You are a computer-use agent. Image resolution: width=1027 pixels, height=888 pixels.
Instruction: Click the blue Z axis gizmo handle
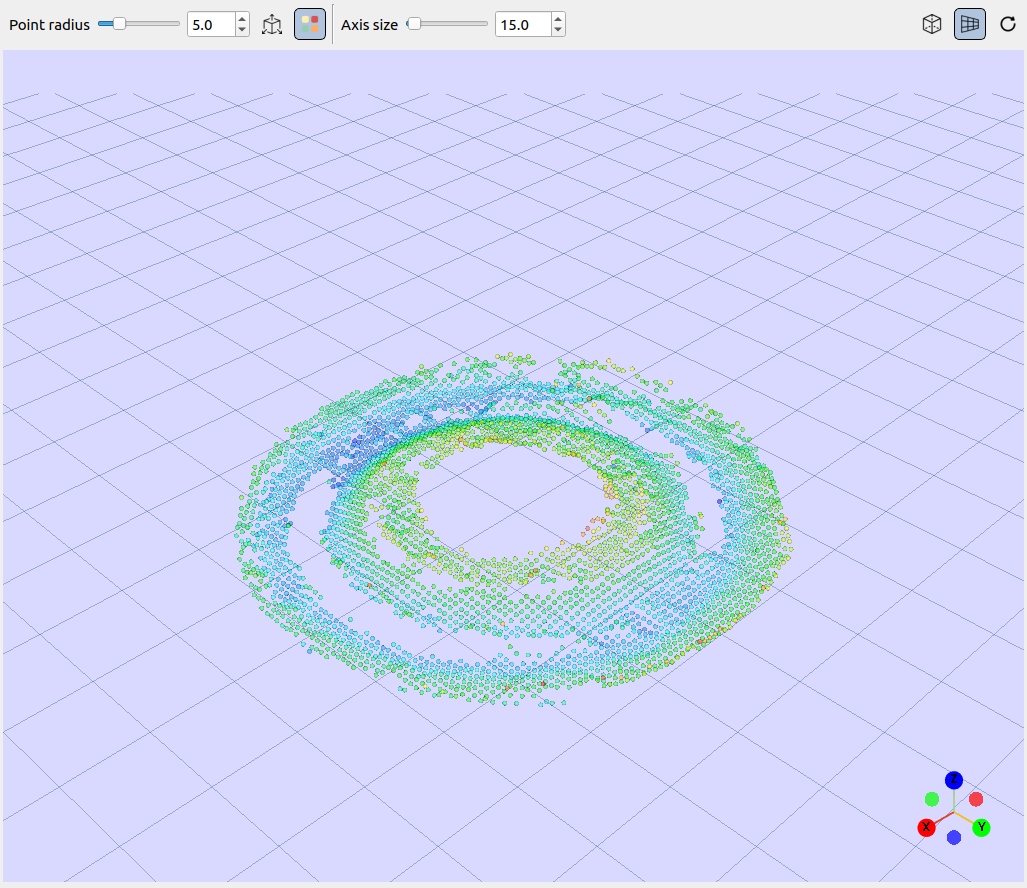pos(954,780)
